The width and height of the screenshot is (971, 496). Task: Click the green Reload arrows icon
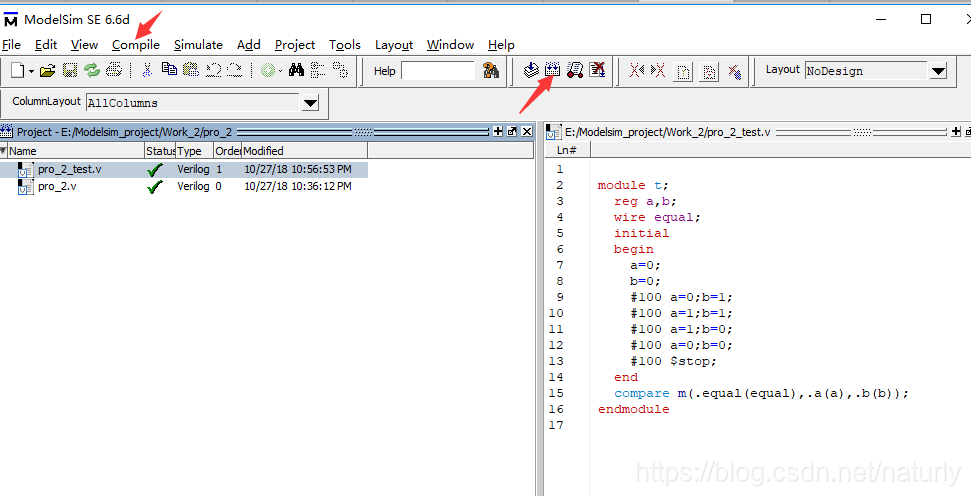(92, 71)
